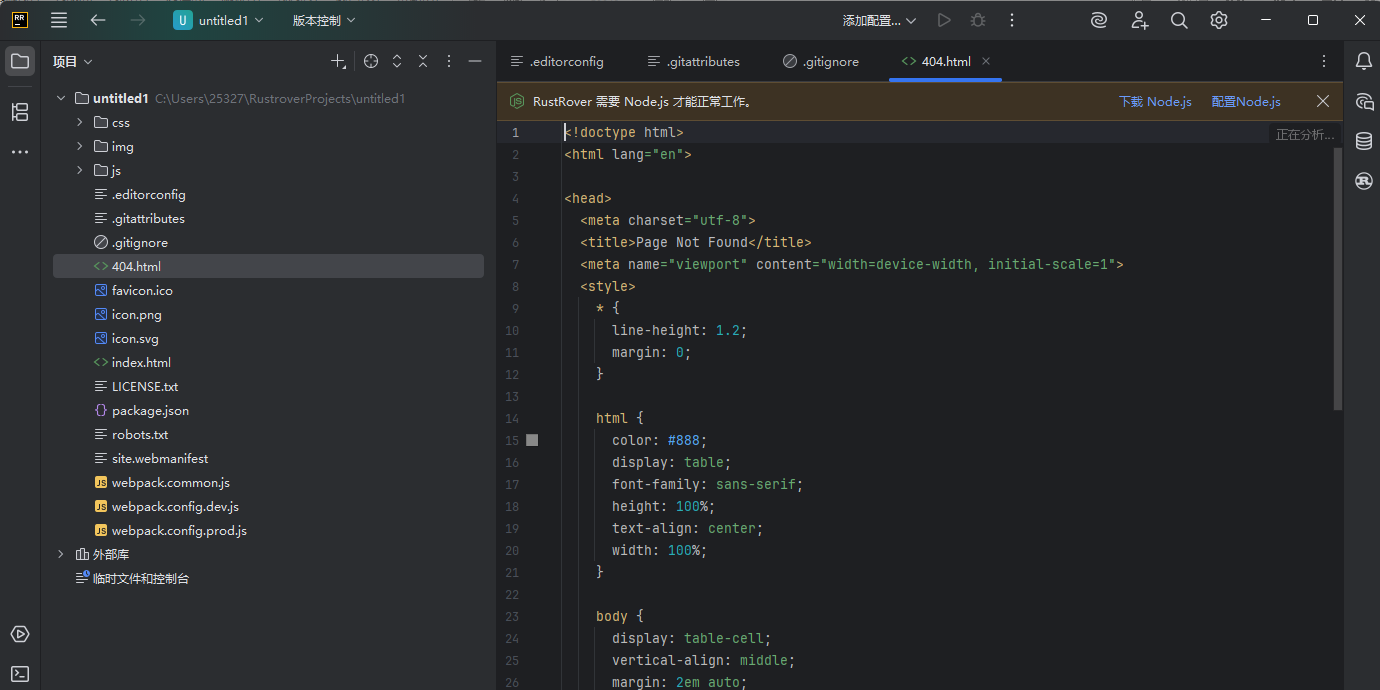Click the Search Everywhere magnifier icon
The height and width of the screenshot is (690, 1380).
click(1179, 20)
